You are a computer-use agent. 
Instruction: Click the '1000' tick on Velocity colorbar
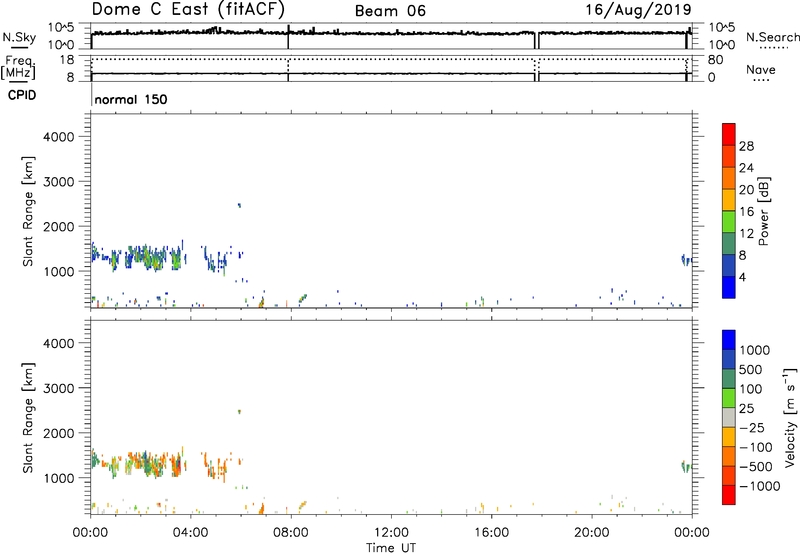click(755, 350)
